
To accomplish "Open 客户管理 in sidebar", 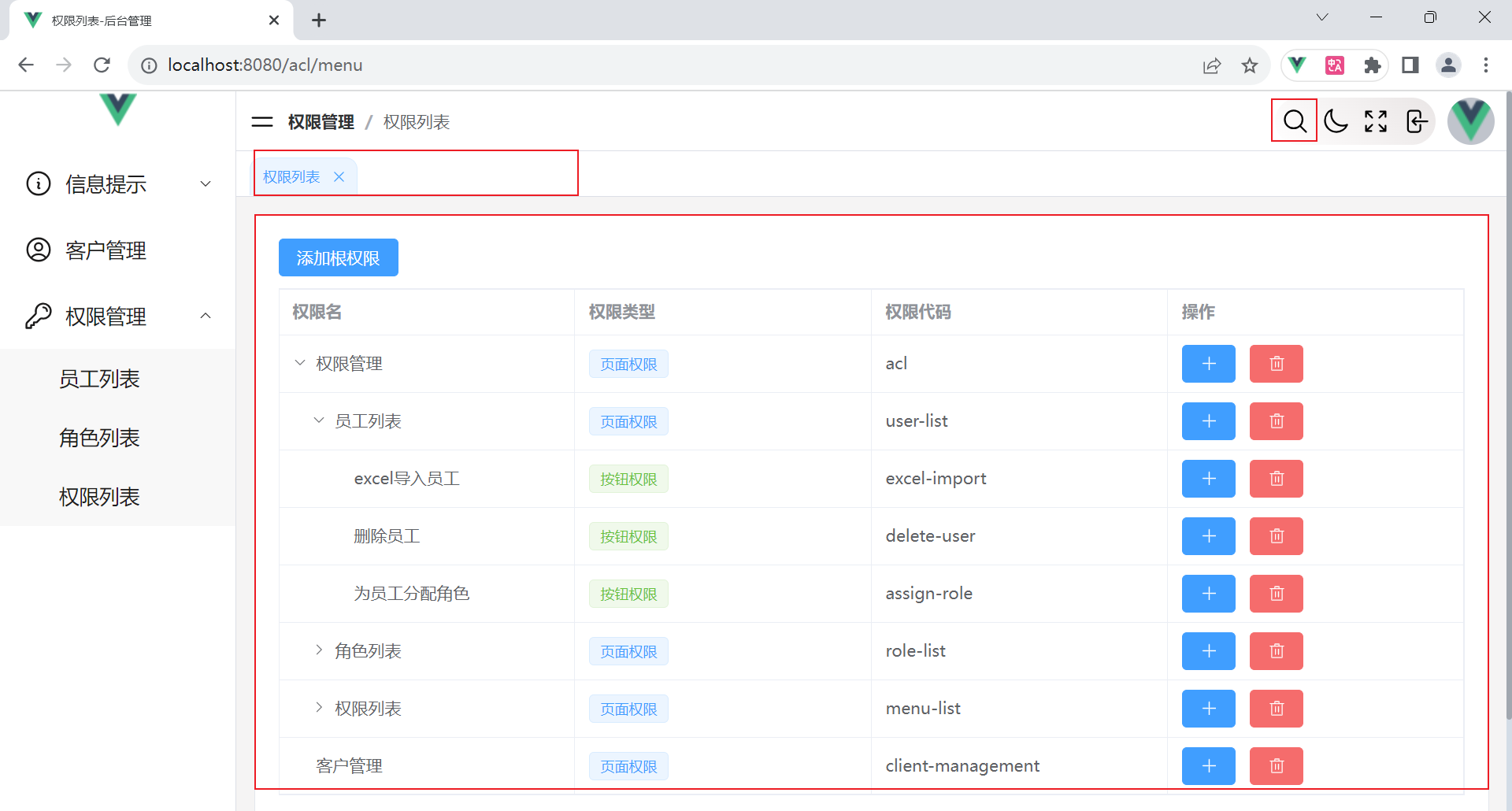I will tap(118, 250).
